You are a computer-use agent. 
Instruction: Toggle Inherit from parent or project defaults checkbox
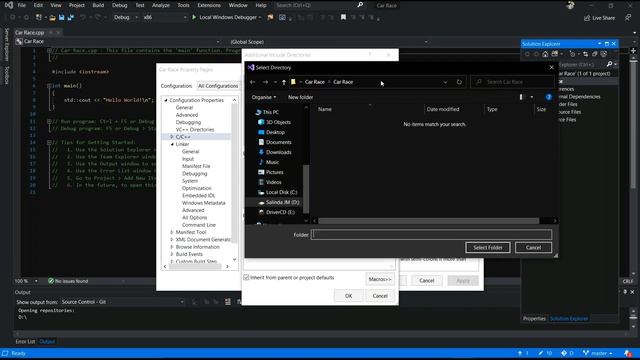click(246, 277)
